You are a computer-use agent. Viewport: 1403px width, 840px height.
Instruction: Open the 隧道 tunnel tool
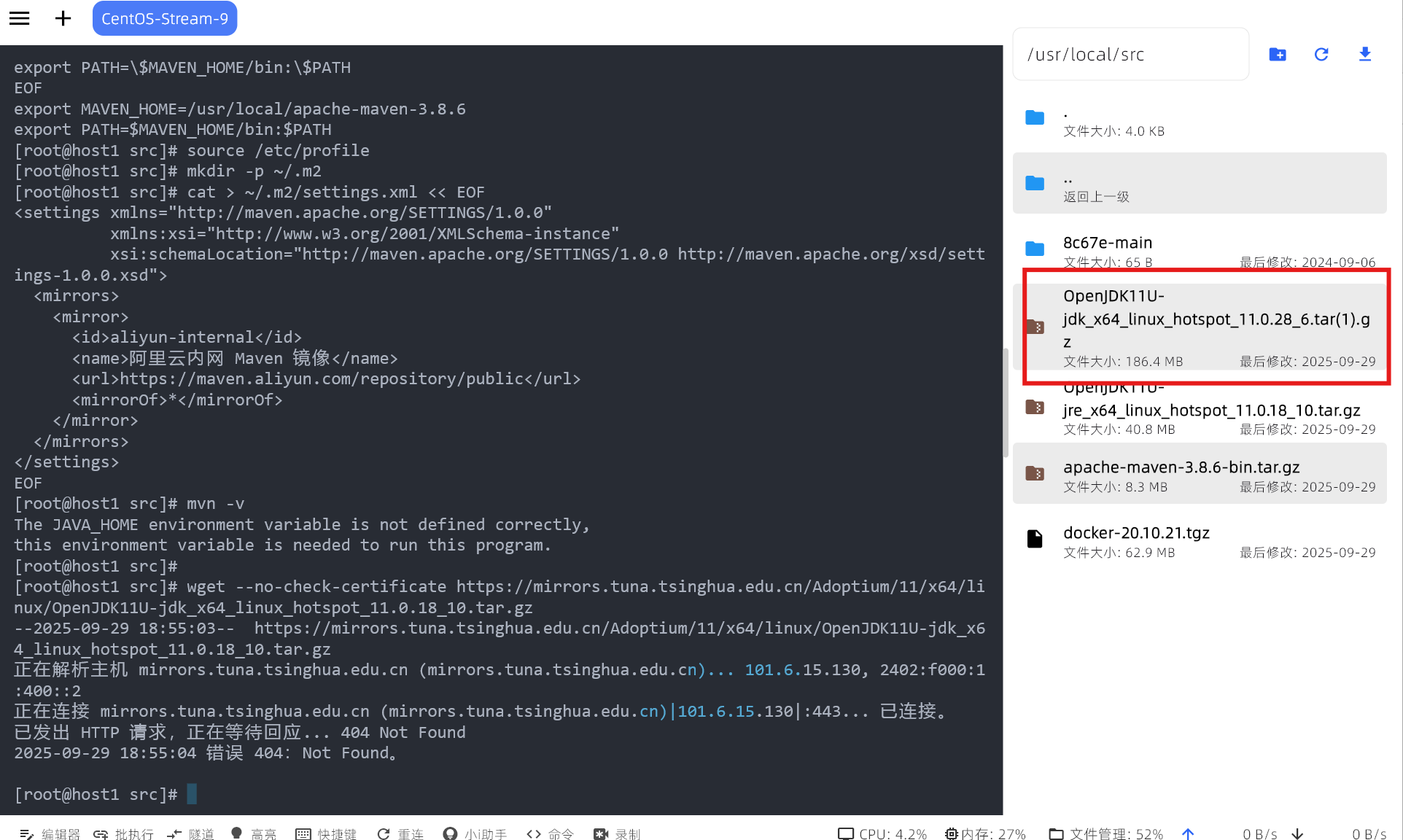(x=190, y=833)
